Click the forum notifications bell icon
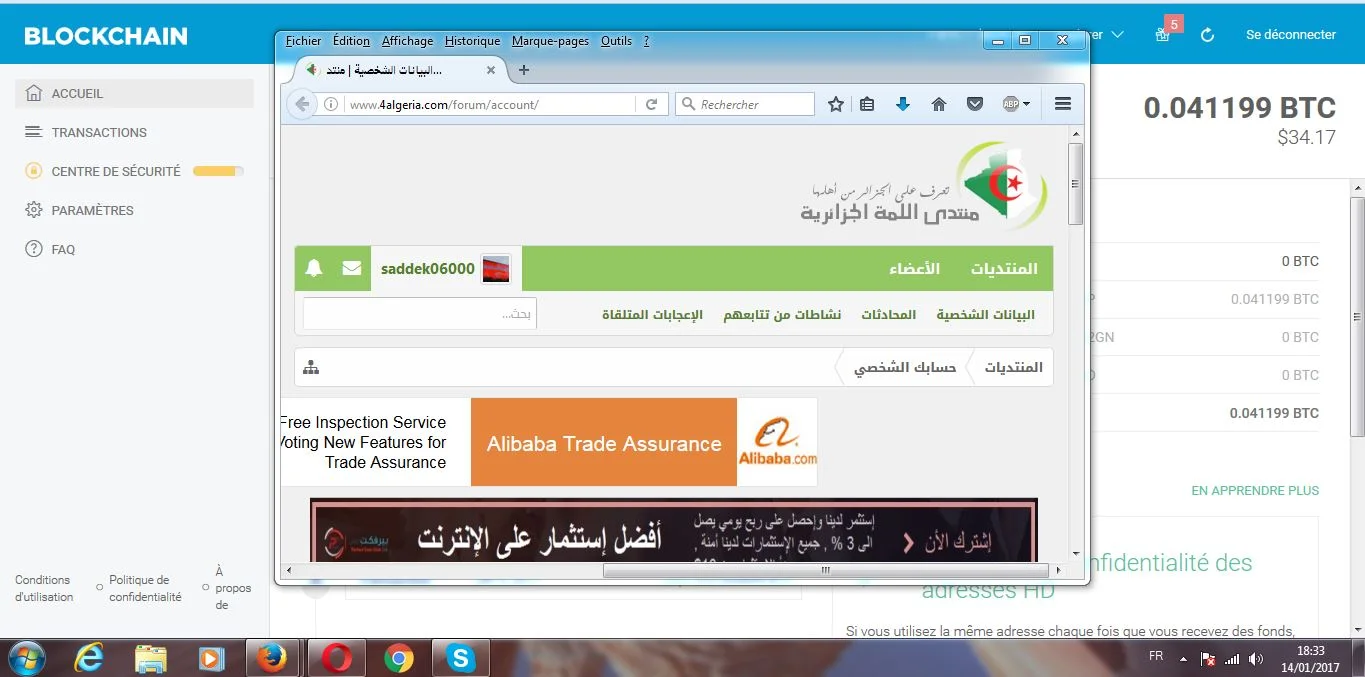 tap(314, 268)
